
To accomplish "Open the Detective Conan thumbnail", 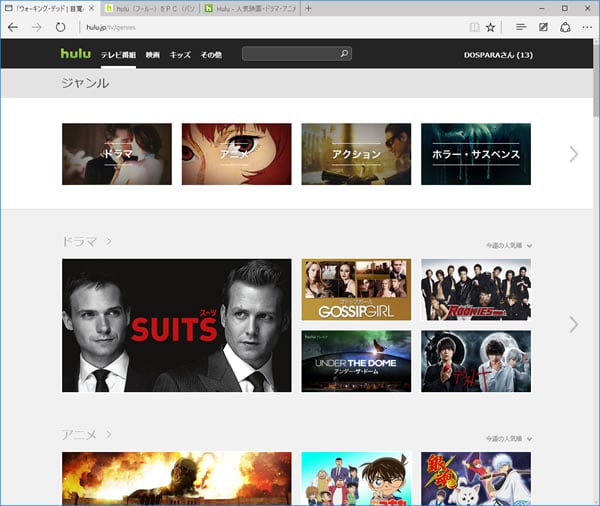I will pyautogui.click(x=356, y=478).
